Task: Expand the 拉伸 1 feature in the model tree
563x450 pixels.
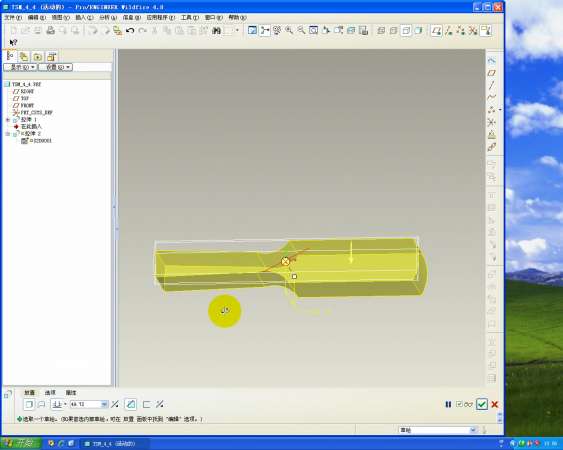Action: point(8,120)
